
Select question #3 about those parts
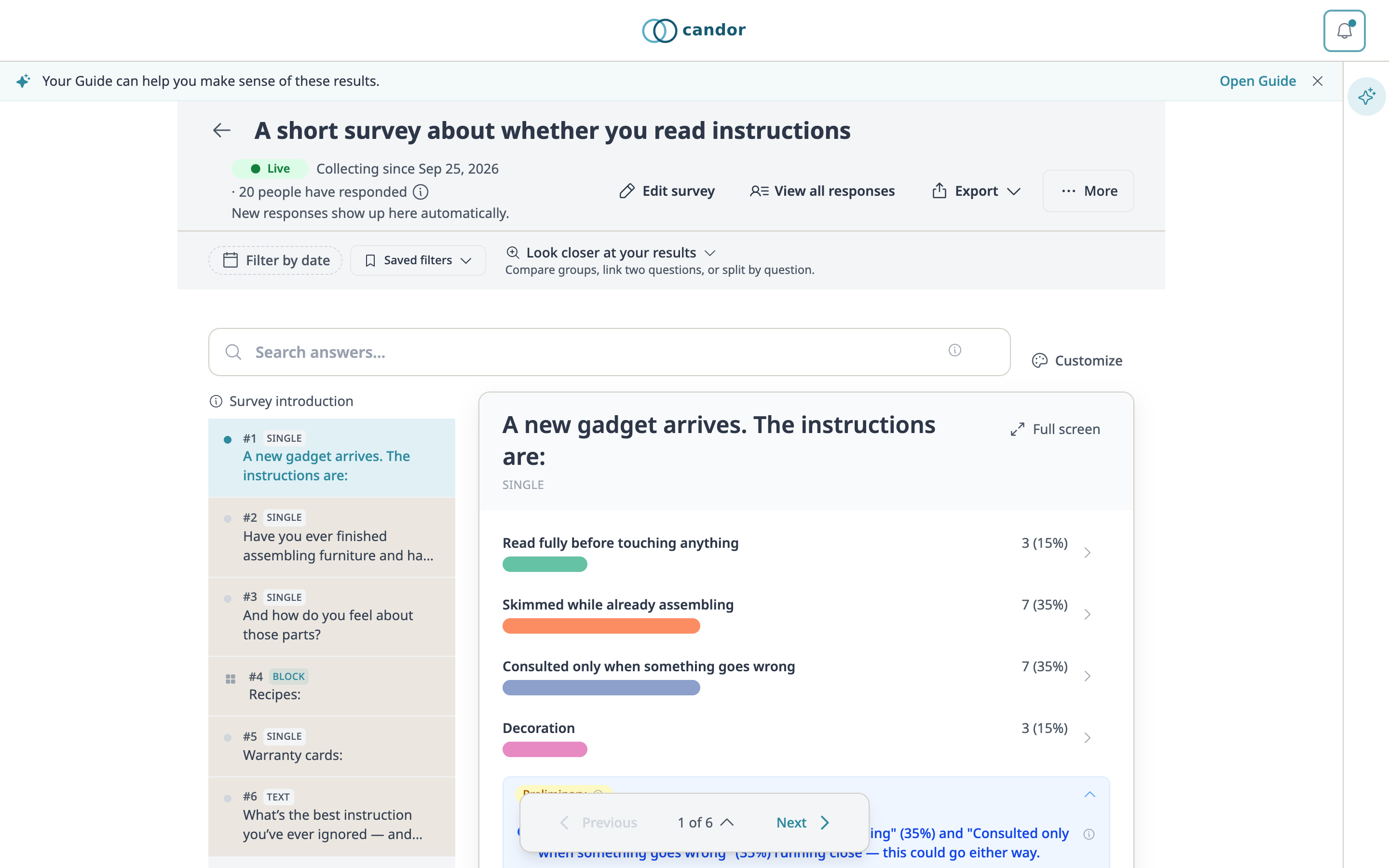coord(332,617)
